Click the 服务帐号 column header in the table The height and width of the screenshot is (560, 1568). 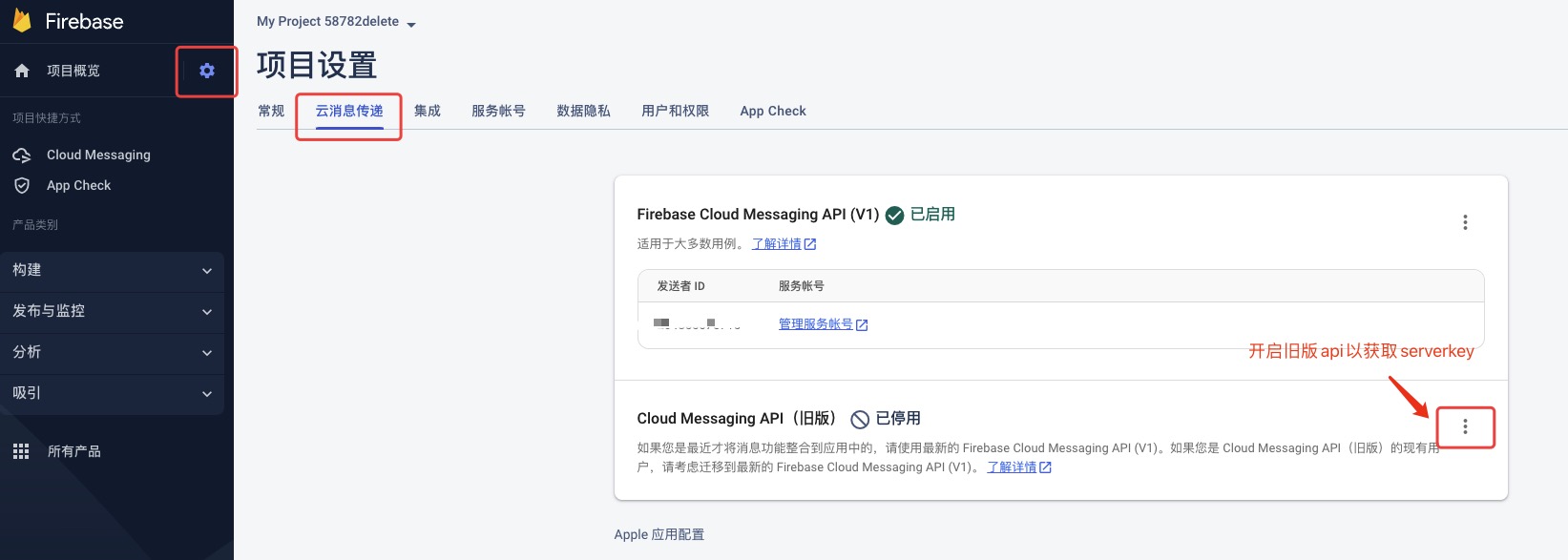[x=802, y=286]
